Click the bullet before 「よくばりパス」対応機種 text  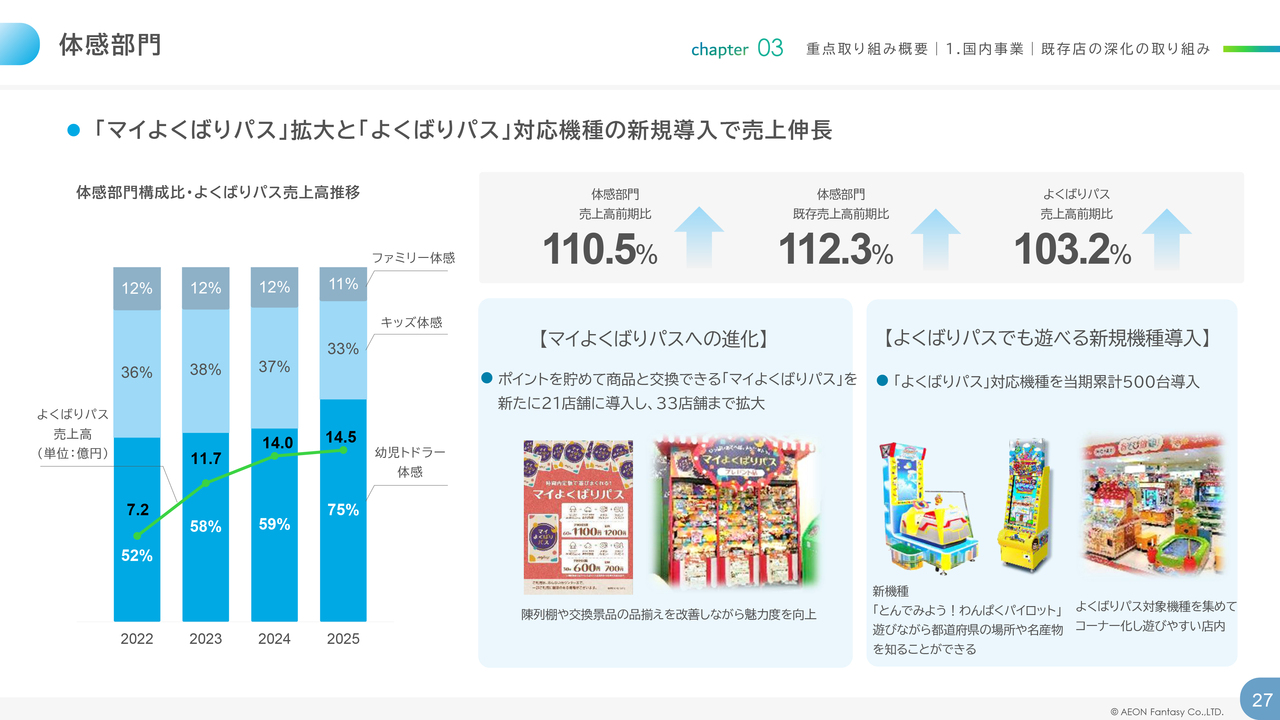(882, 381)
